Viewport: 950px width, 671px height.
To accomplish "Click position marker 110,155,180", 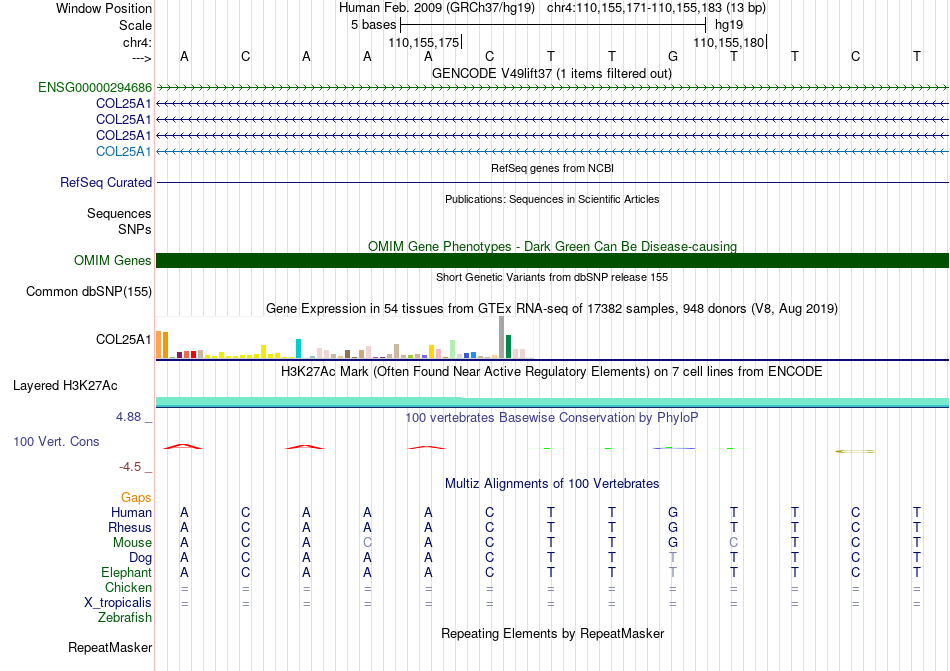I will (729, 42).
